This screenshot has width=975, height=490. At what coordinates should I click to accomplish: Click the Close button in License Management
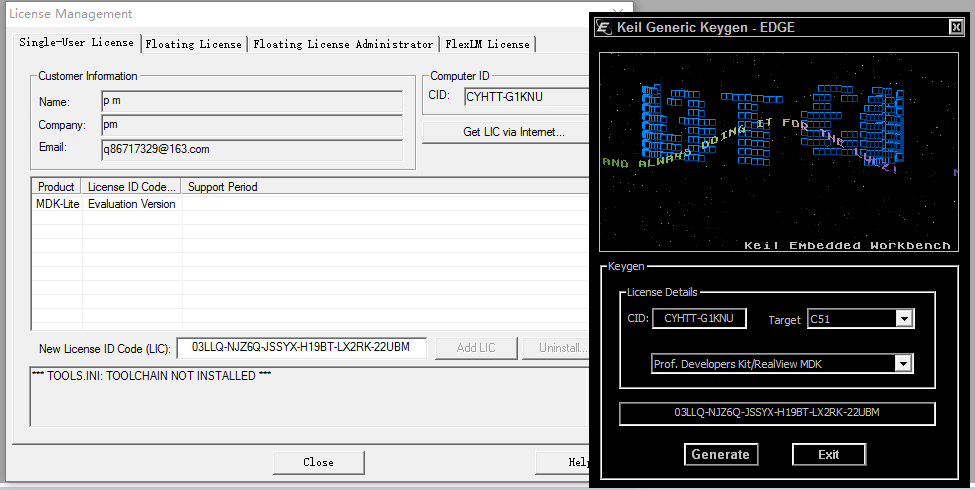pyautogui.click(x=318, y=462)
